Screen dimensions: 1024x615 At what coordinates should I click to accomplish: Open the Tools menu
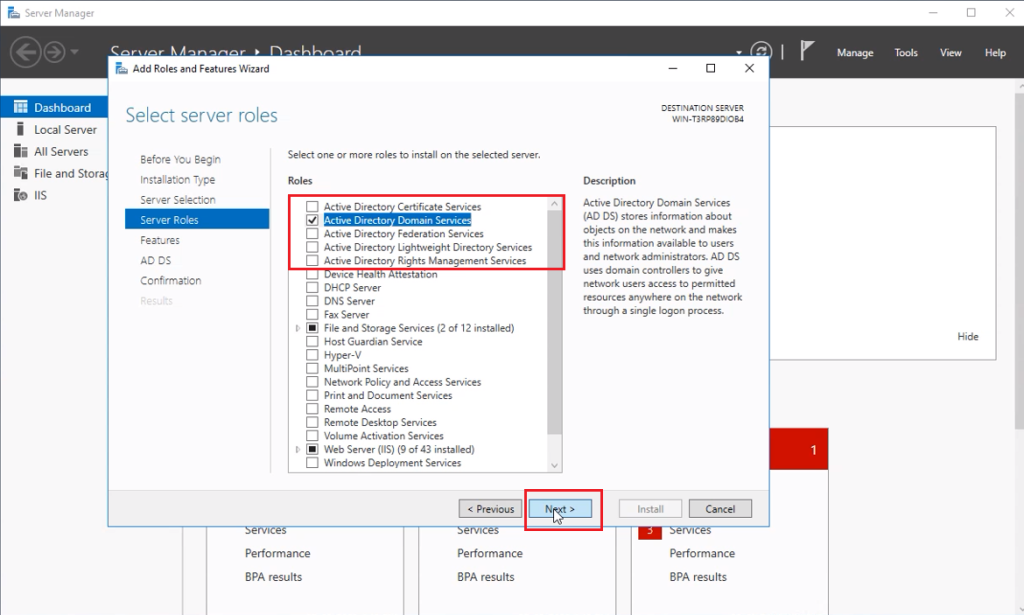(906, 52)
